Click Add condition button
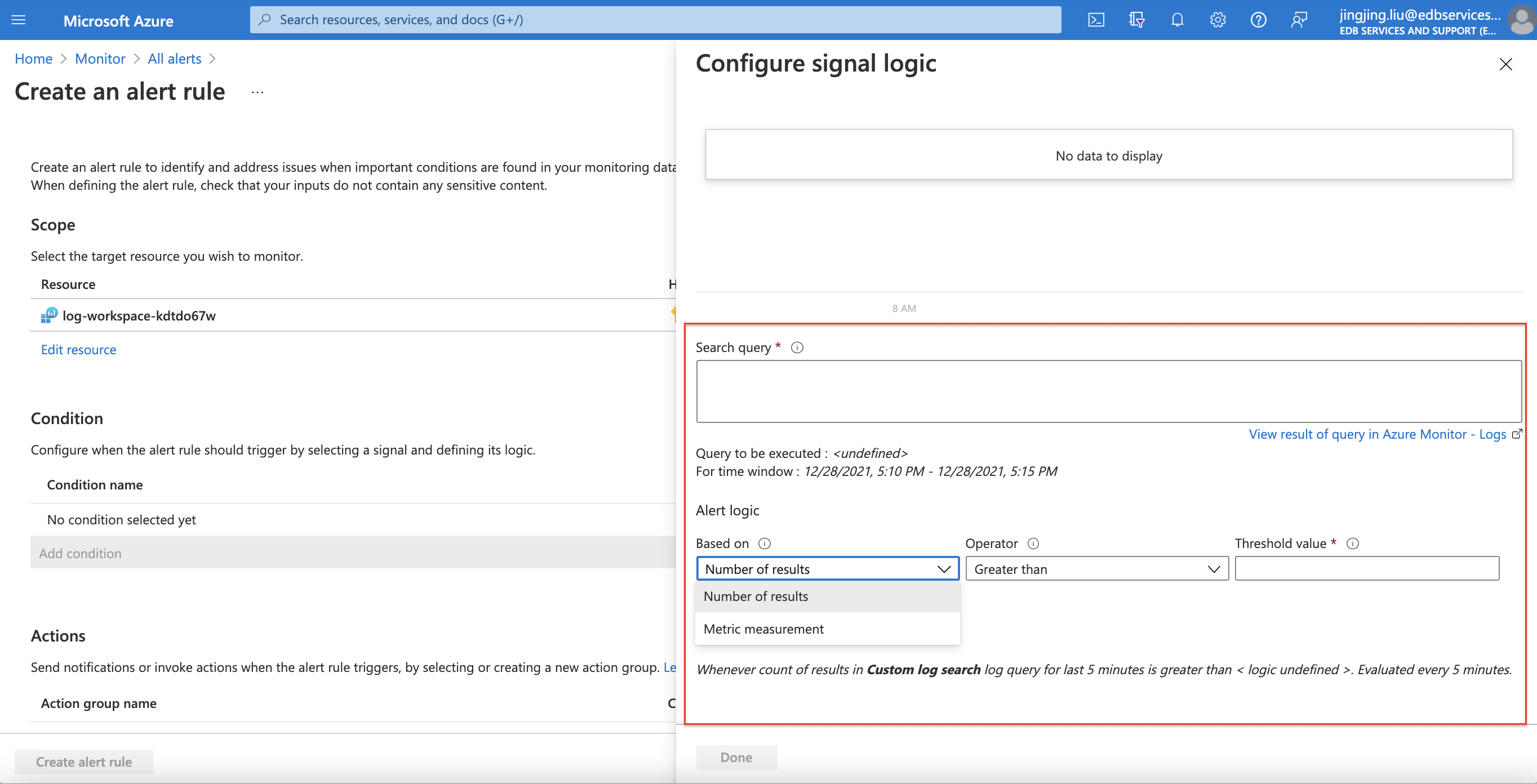 pos(353,553)
